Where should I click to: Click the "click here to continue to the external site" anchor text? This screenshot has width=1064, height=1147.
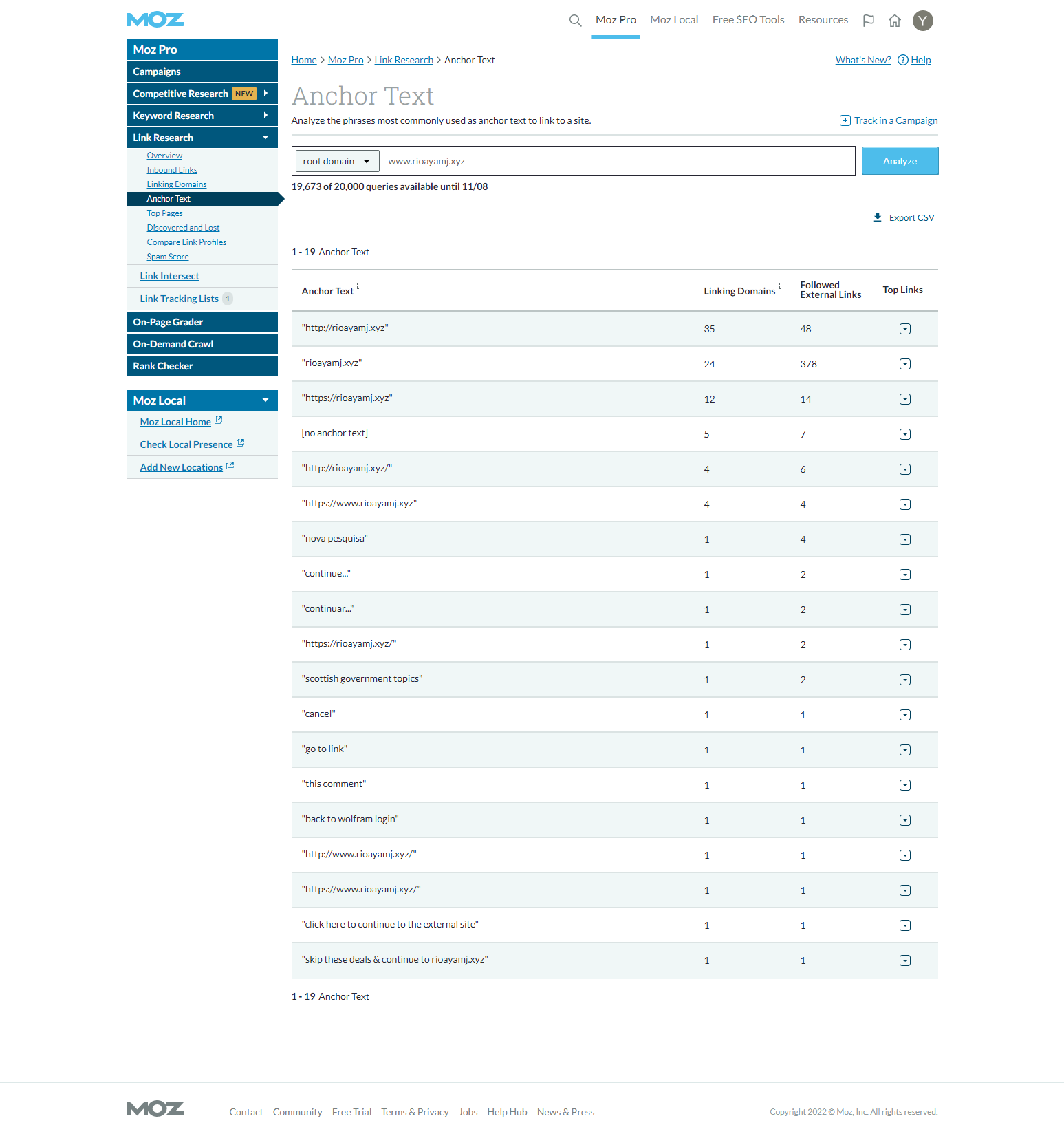390,924
